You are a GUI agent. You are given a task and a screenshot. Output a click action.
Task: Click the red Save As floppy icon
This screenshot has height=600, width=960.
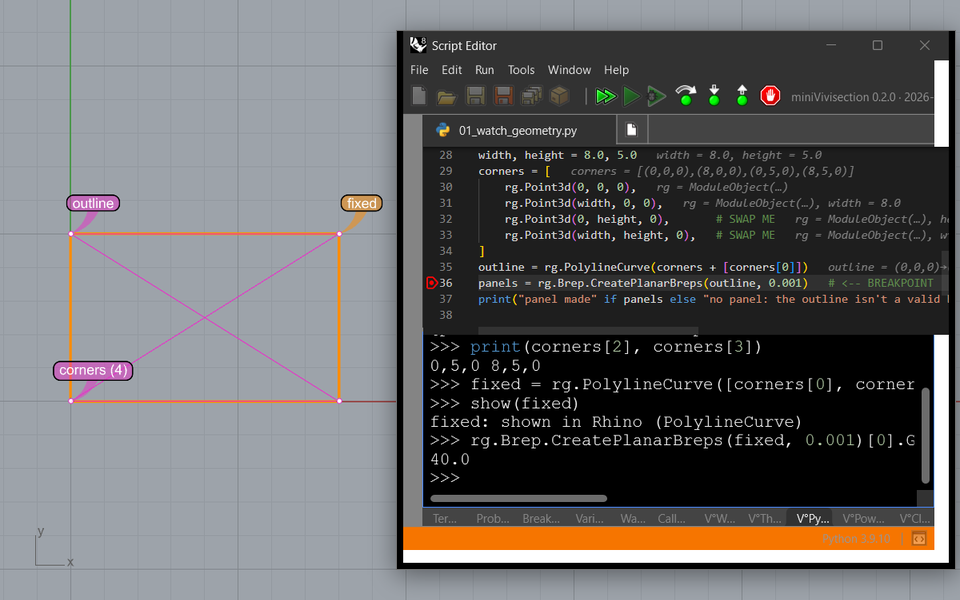click(503, 96)
